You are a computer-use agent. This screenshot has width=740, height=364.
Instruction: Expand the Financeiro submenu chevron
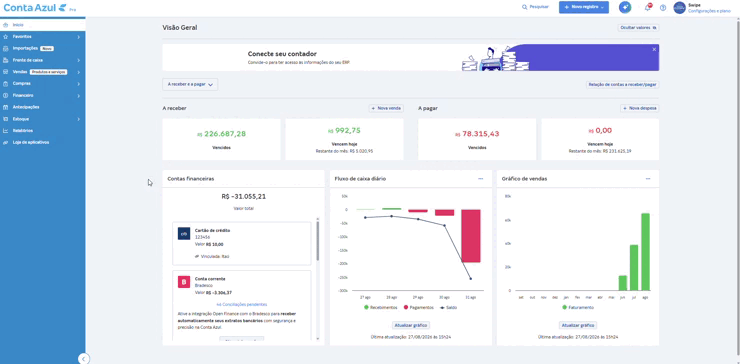(78, 95)
